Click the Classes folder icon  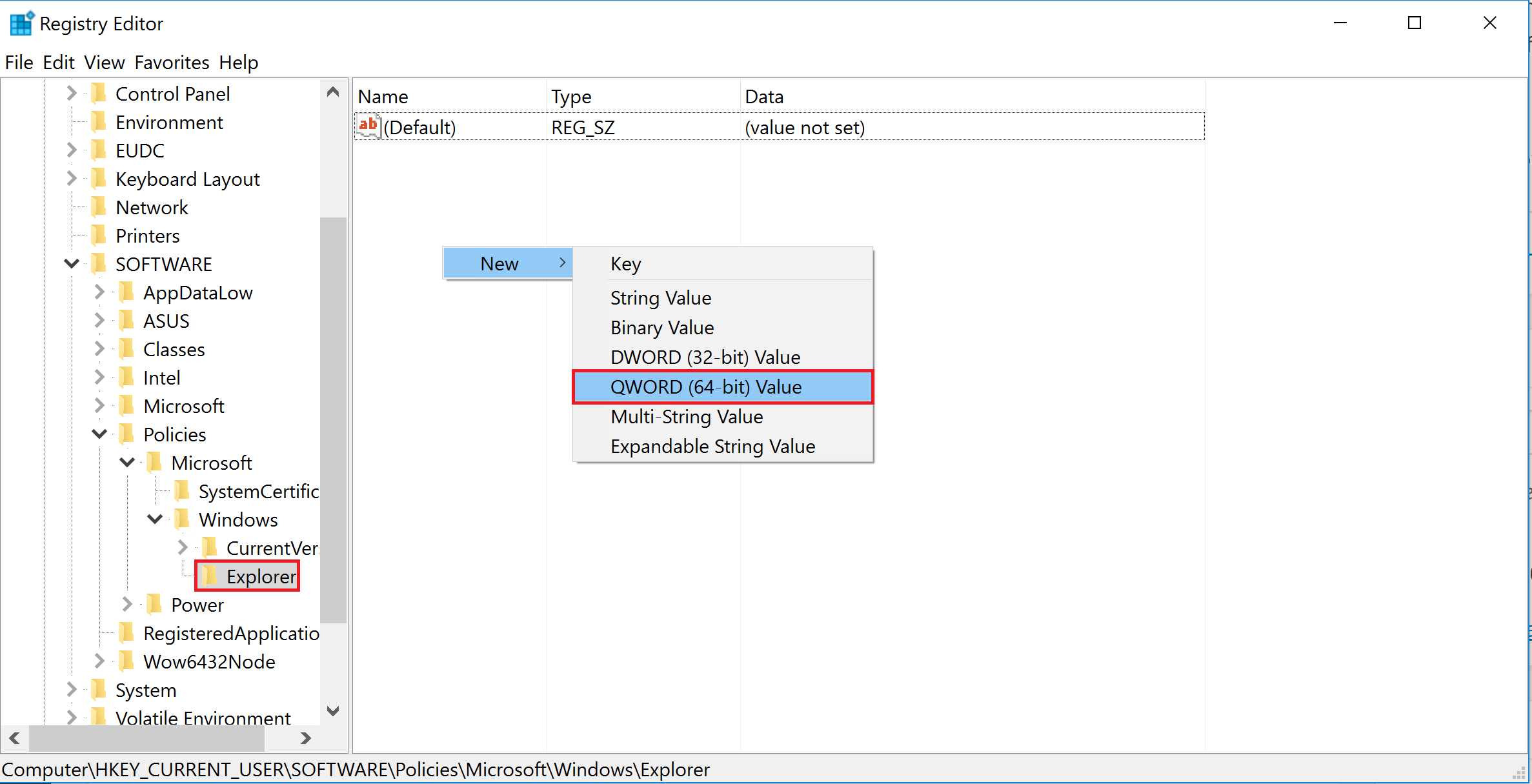(126, 350)
